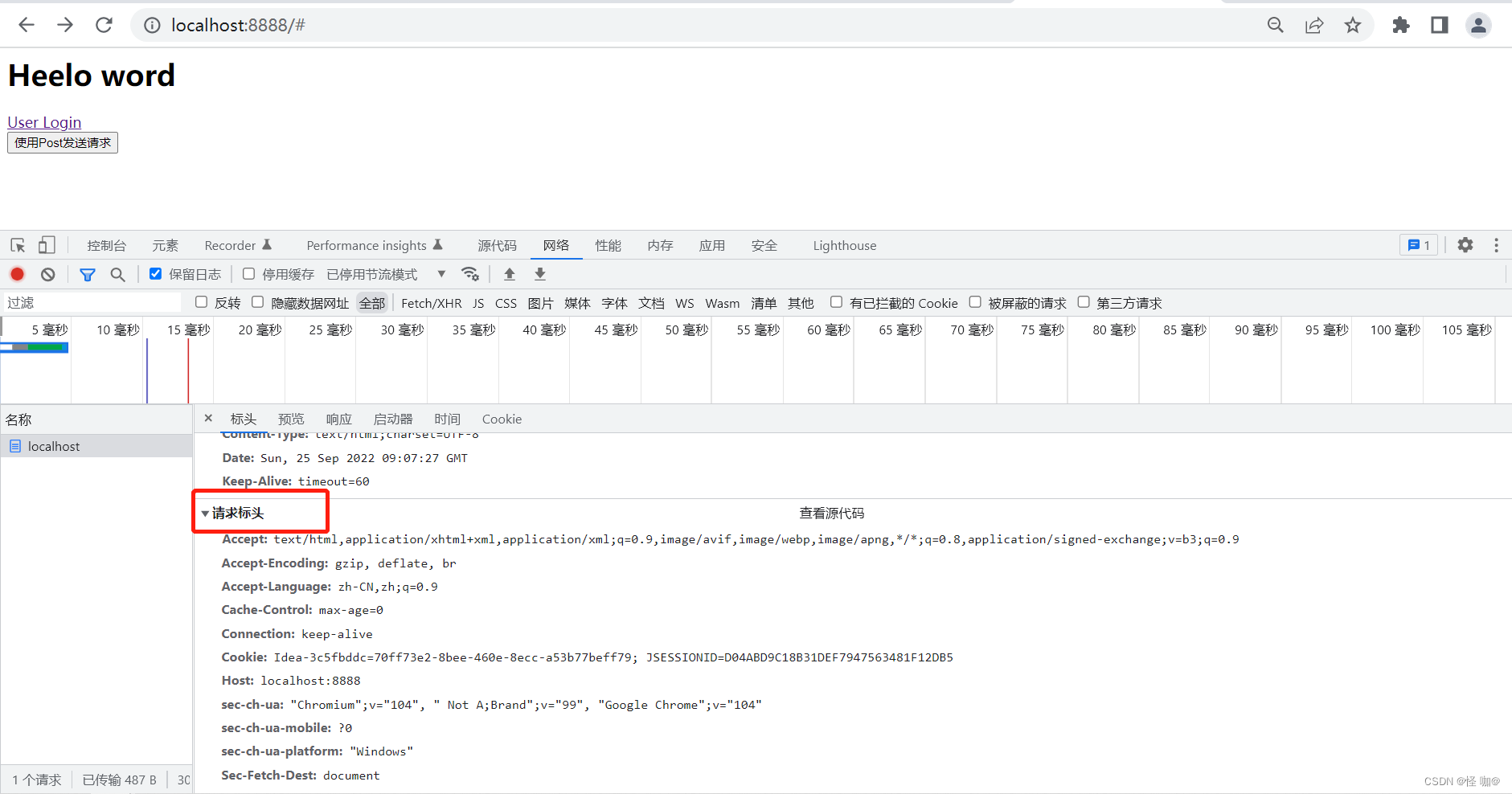
Task: Click 查看源代码 for request headers
Action: click(x=832, y=513)
